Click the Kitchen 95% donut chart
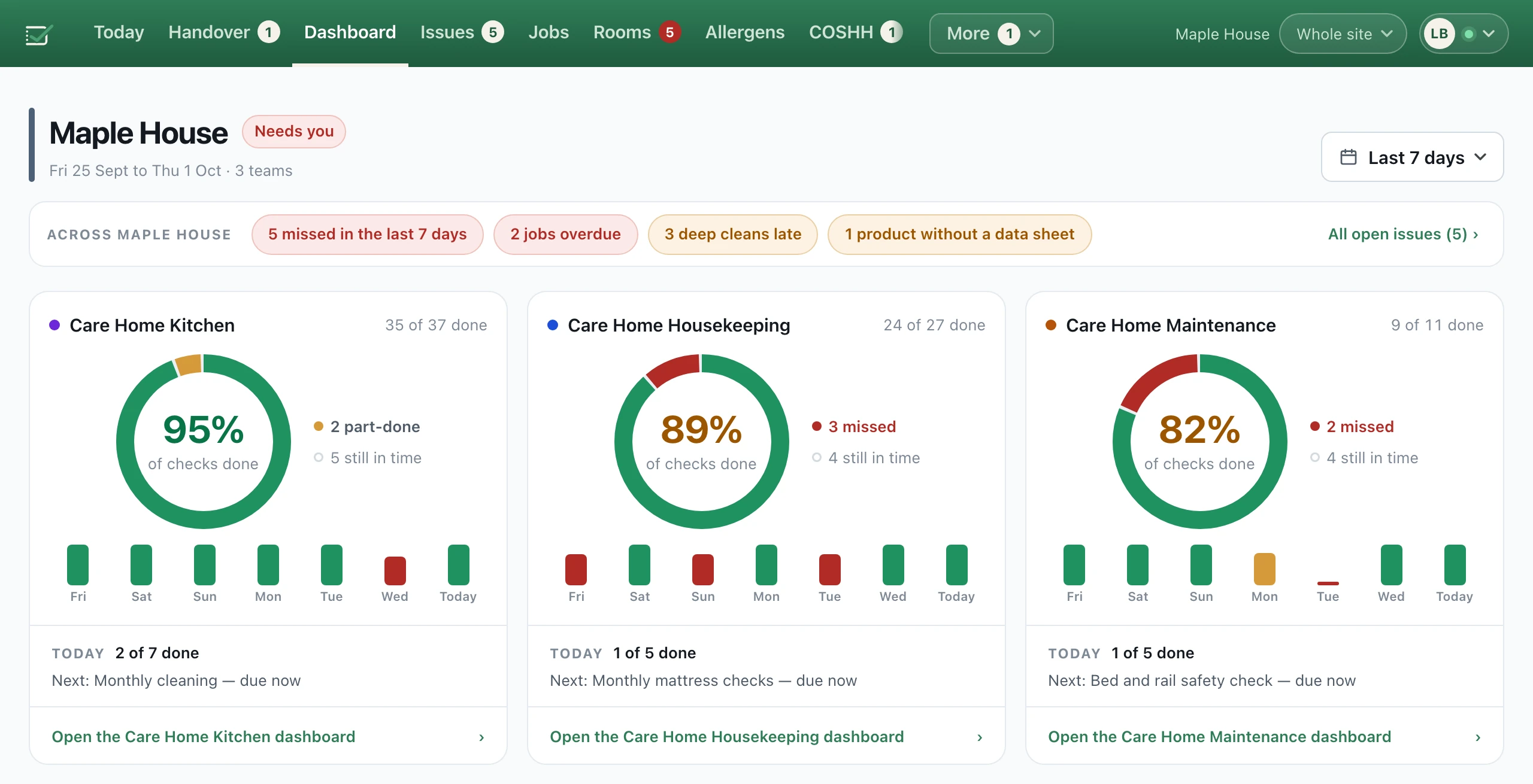This screenshot has height=784, width=1533. pos(204,442)
